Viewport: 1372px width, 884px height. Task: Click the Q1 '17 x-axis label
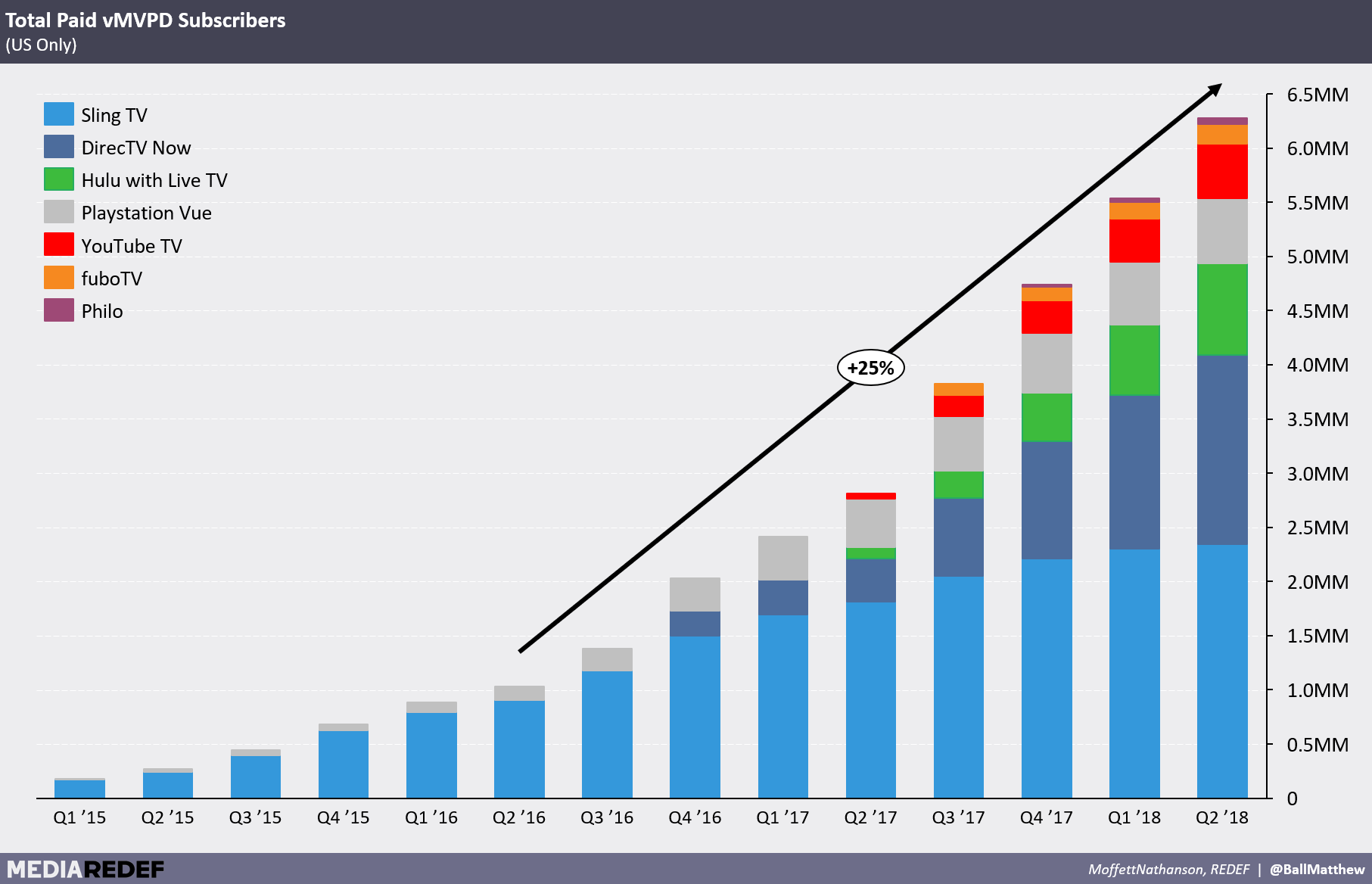point(782,817)
